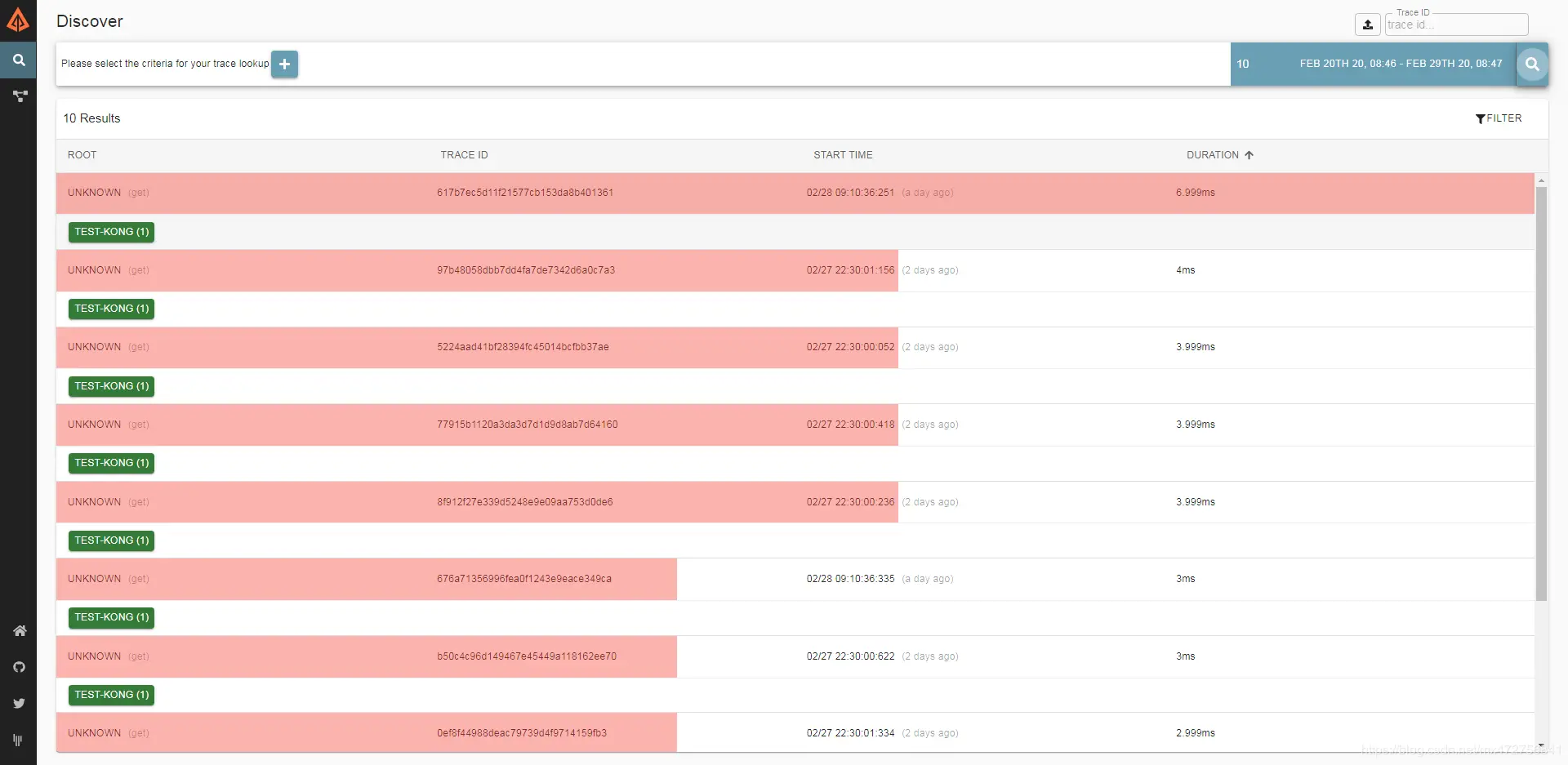
Task: Click the TRACE ID column header
Action: pyautogui.click(x=464, y=155)
